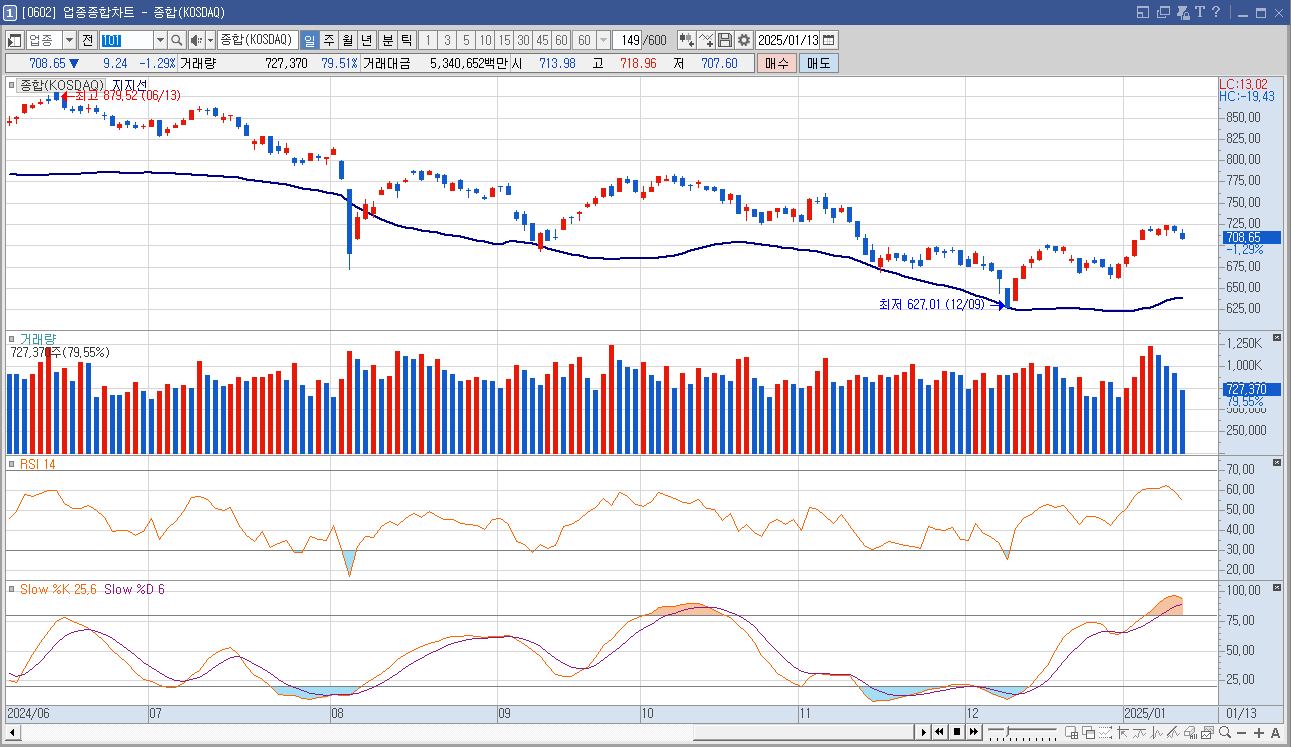Open the 101 code dropdown arrow
The width and height of the screenshot is (1291, 747).
click(x=160, y=40)
